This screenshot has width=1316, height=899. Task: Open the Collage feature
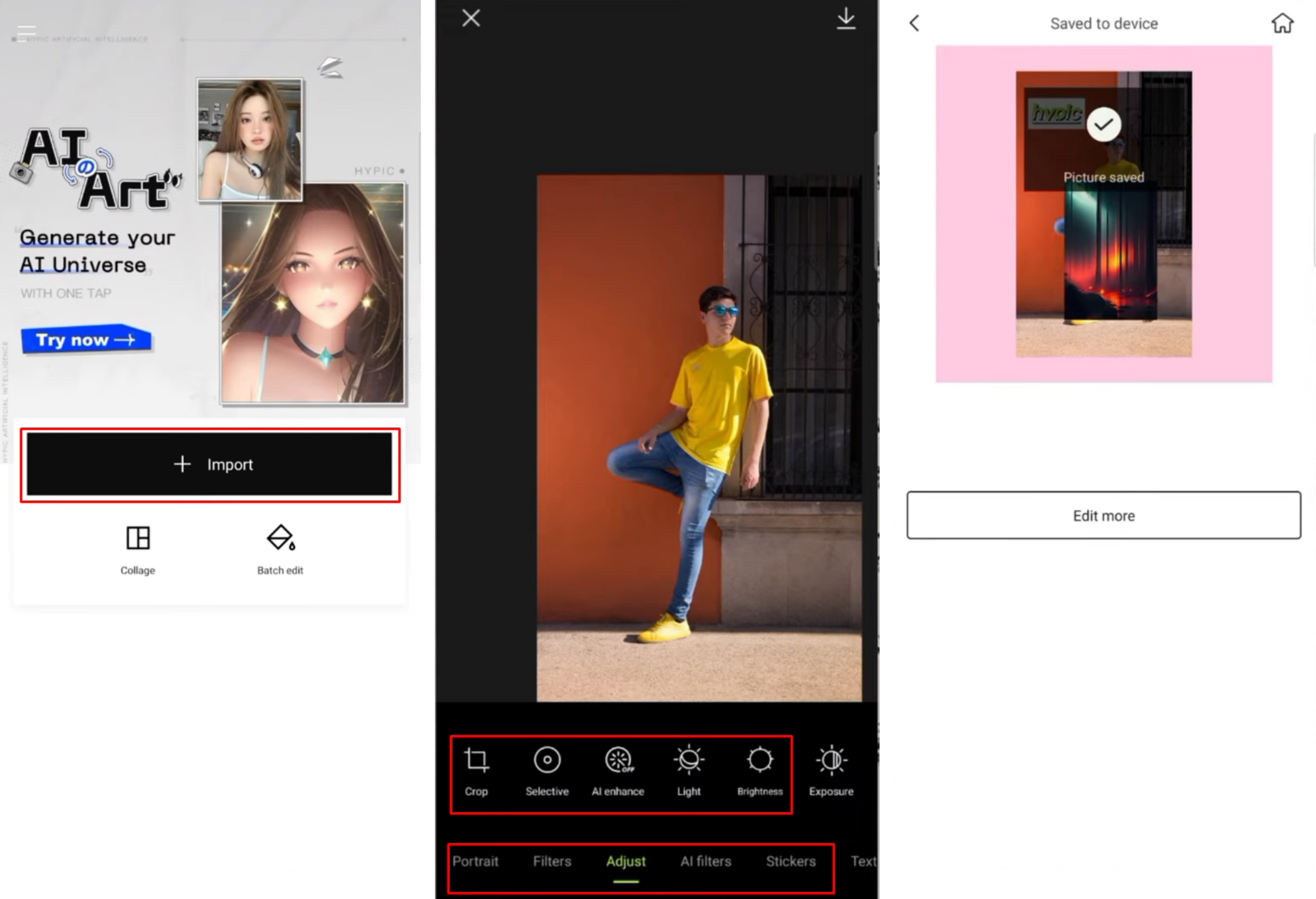pos(137,549)
